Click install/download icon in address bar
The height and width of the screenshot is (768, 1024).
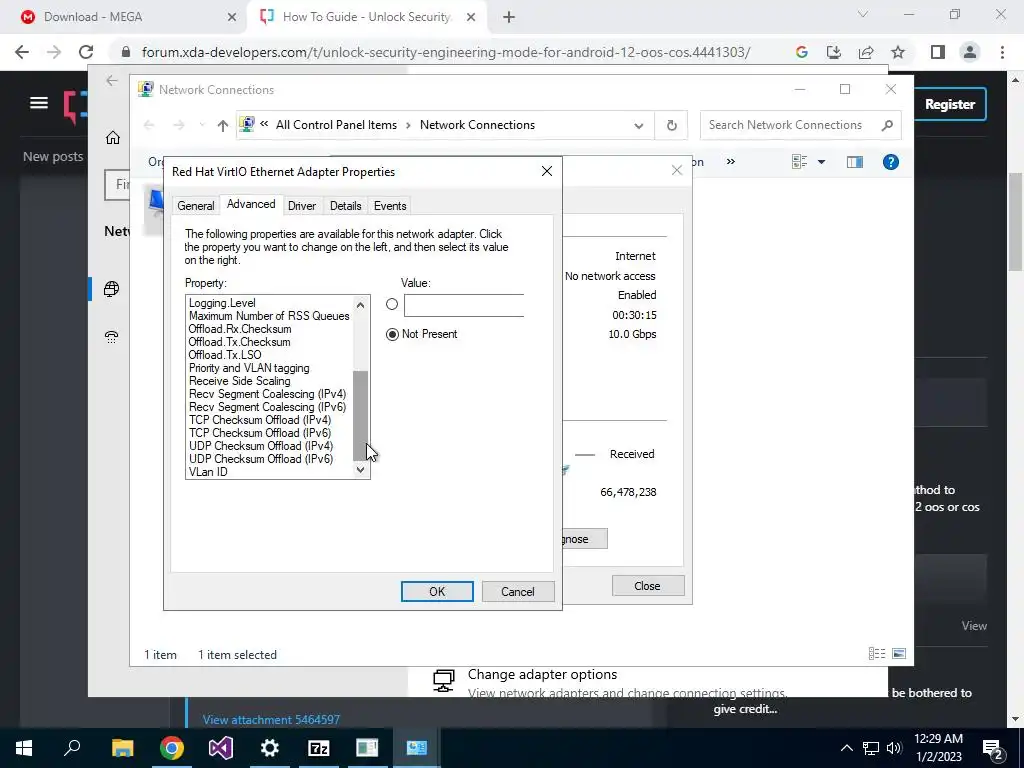pos(834,52)
